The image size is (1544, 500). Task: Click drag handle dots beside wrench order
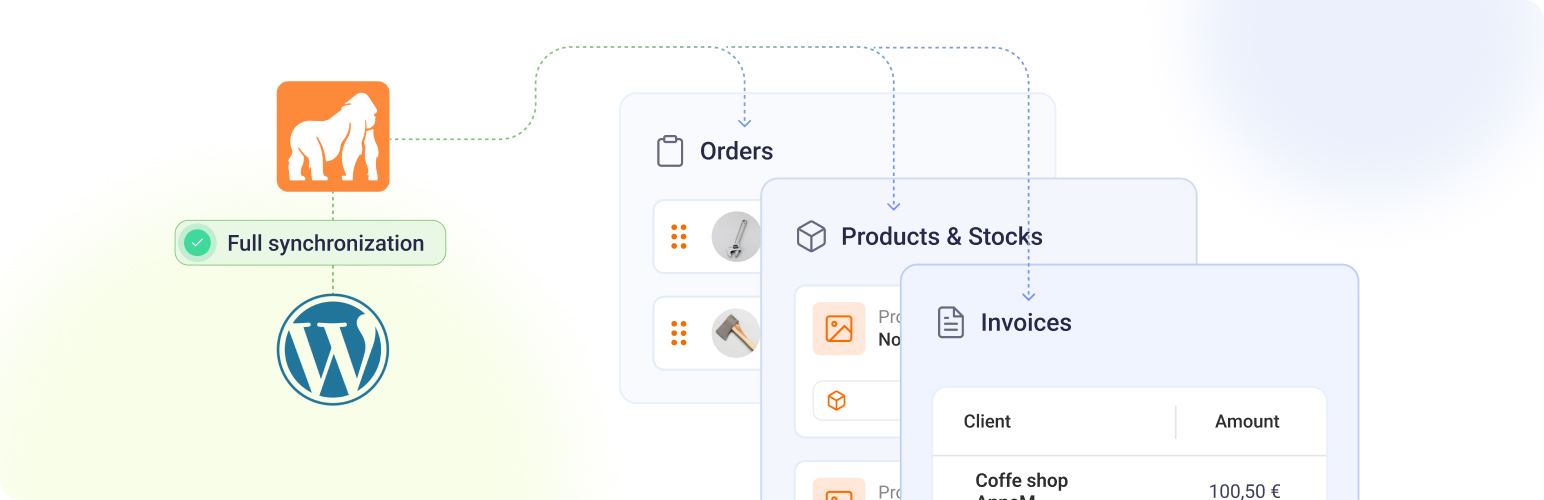click(x=679, y=237)
